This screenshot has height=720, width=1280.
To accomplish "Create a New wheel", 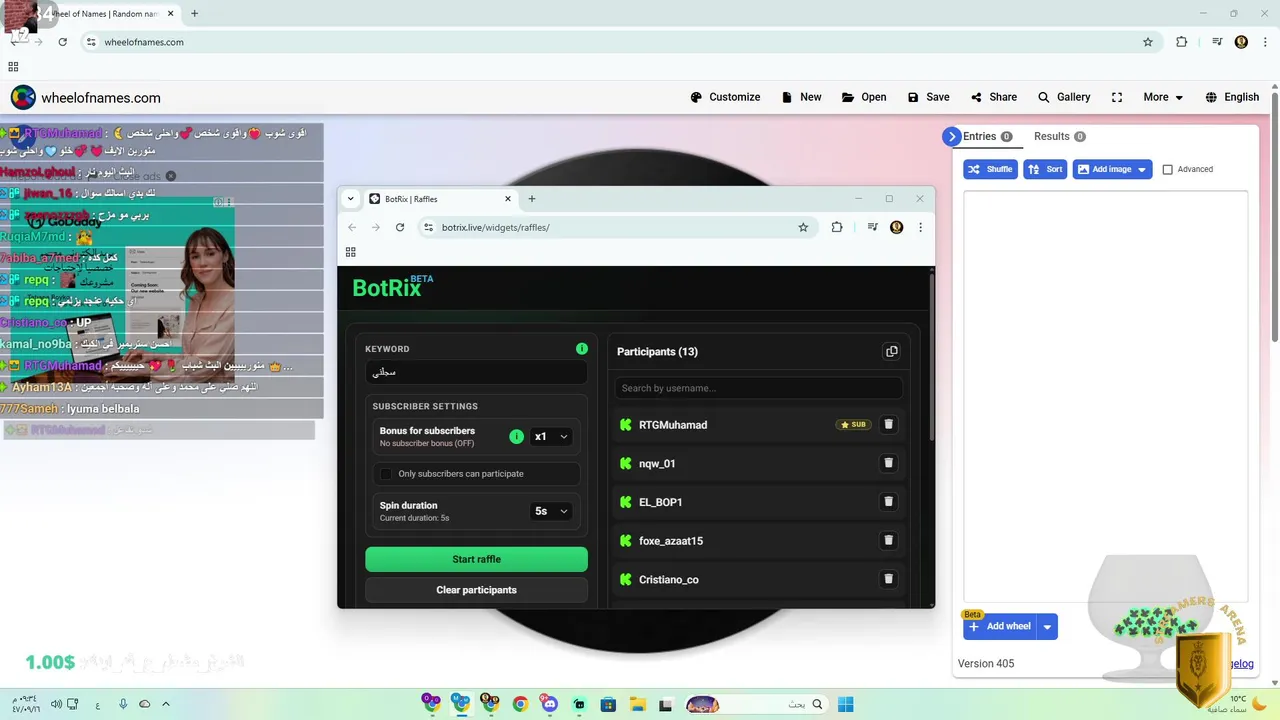I will pos(801,97).
